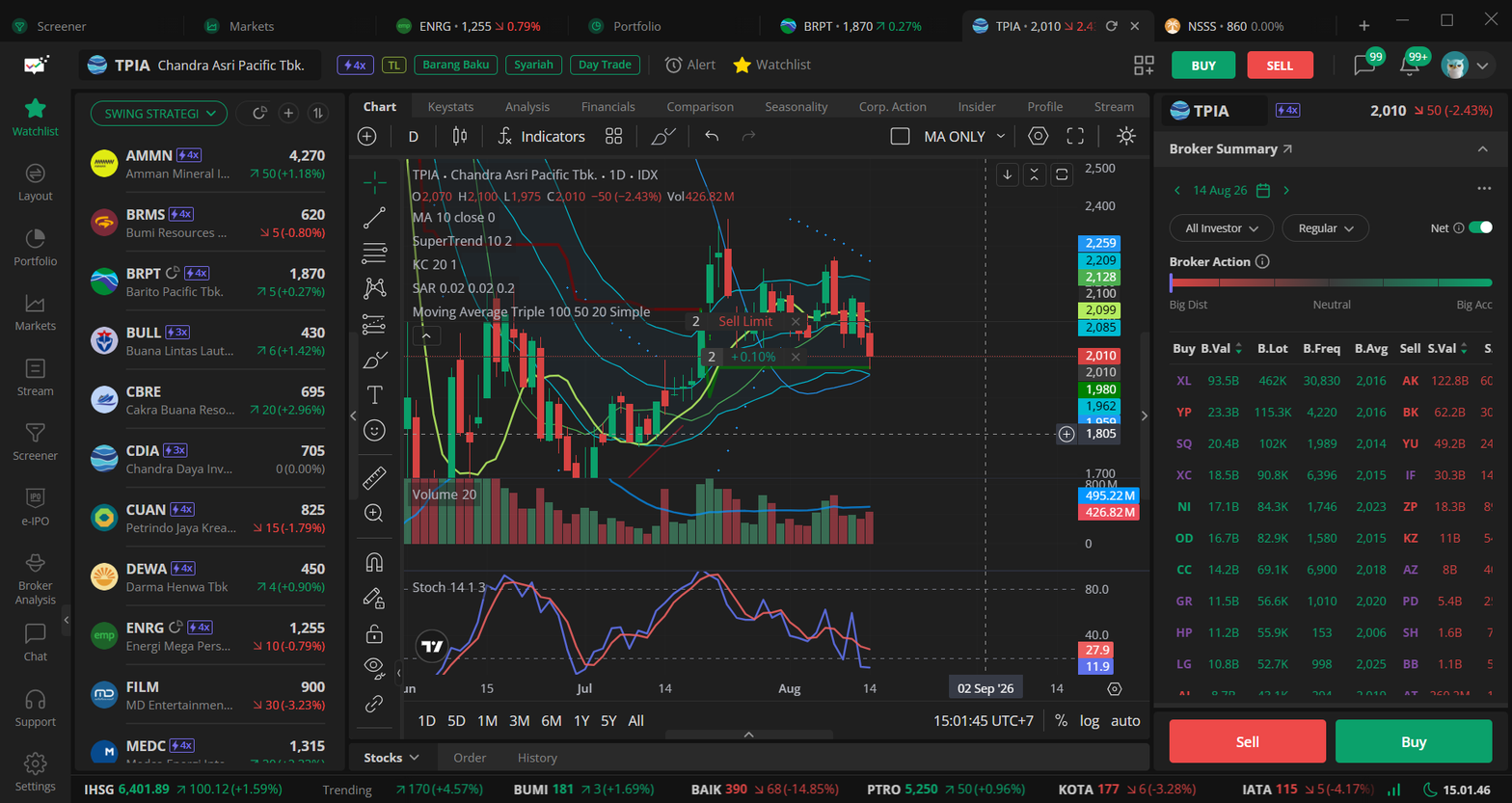Open the Financials tab
The width and height of the screenshot is (1512, 803).
[607, 107]
